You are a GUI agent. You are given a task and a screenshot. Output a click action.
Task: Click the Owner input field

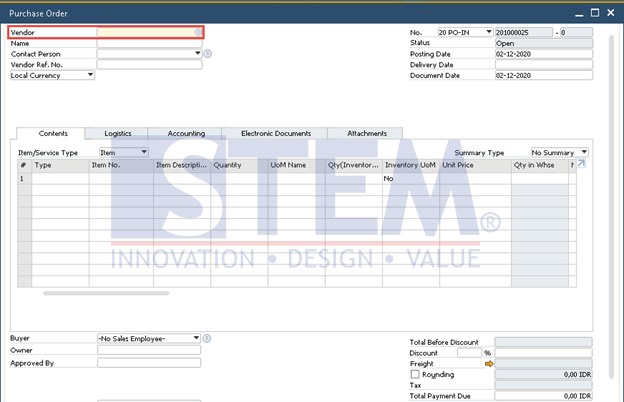click(149, 350)
